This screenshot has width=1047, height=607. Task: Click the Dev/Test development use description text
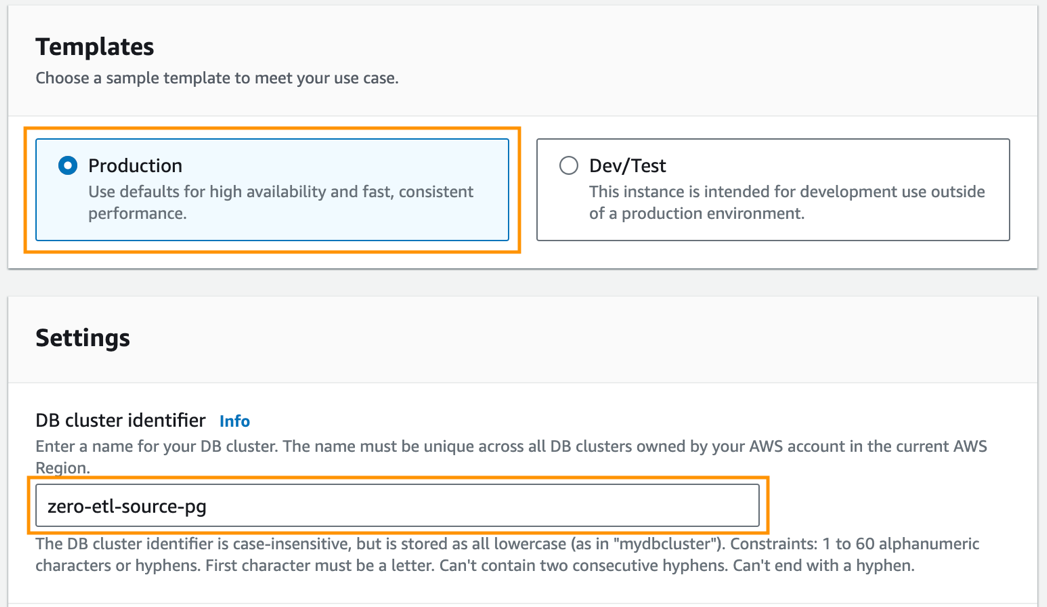click(786, 202)
